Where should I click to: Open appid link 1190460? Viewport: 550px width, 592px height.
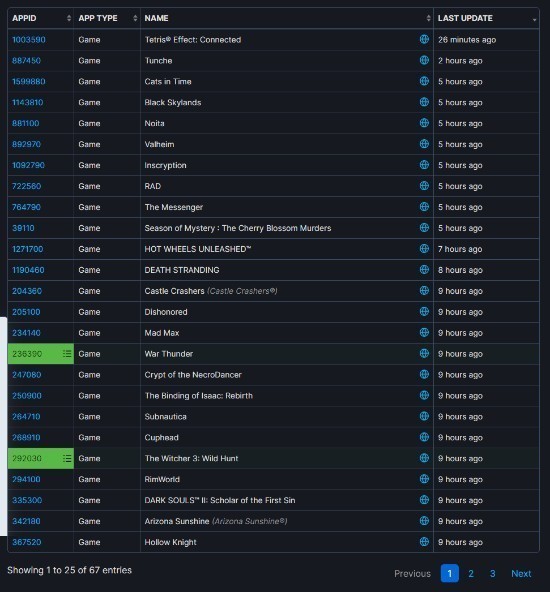coord(28,270)
